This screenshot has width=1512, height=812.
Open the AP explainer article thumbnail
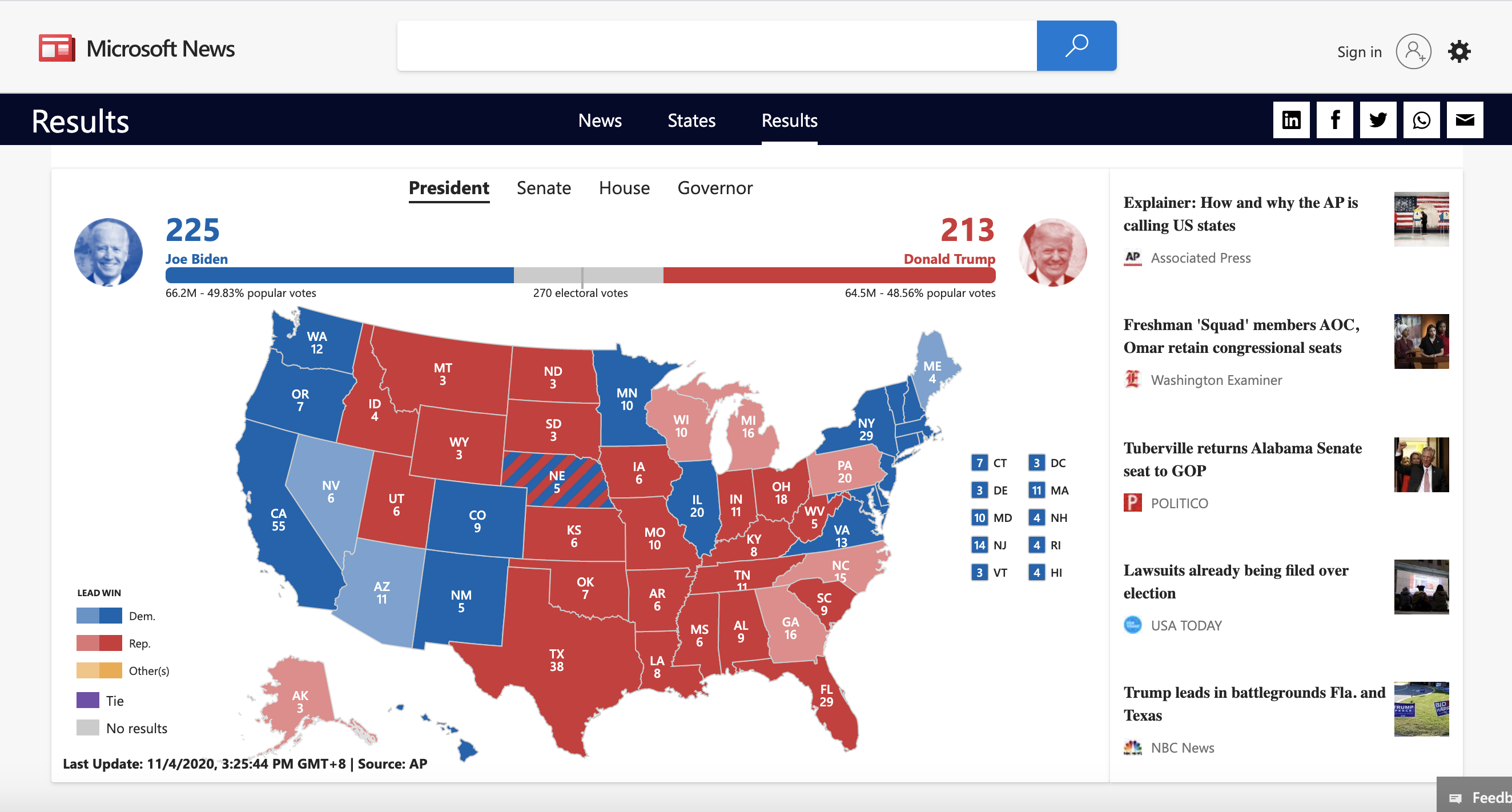pos(1421,218)
